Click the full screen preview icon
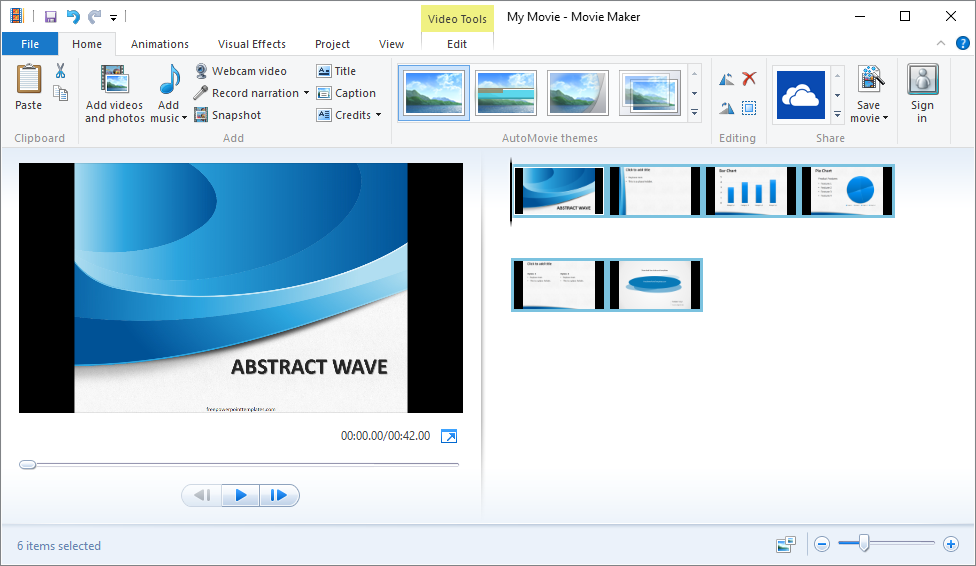This screenshot has width=976, height=566. pos(449,436)
